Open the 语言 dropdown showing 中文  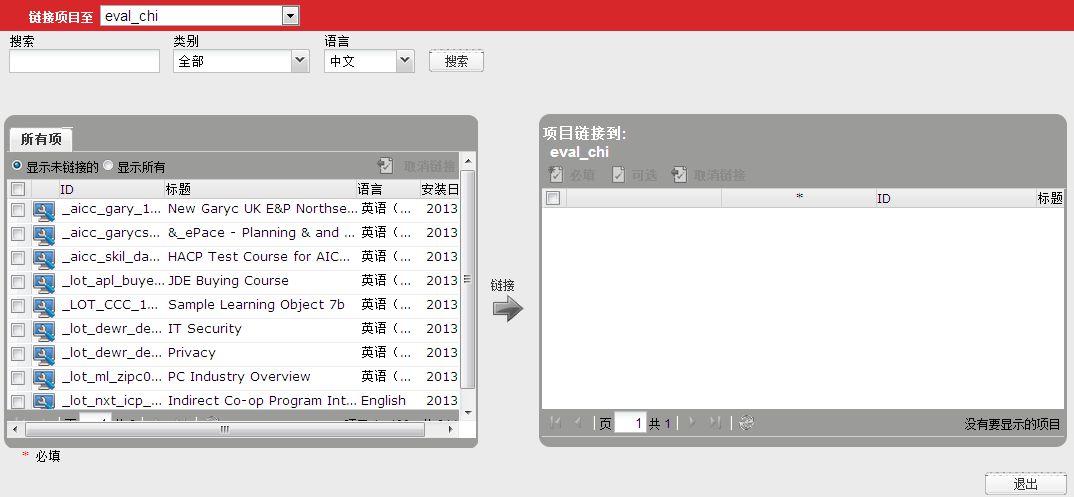click(x=405, y=61)
